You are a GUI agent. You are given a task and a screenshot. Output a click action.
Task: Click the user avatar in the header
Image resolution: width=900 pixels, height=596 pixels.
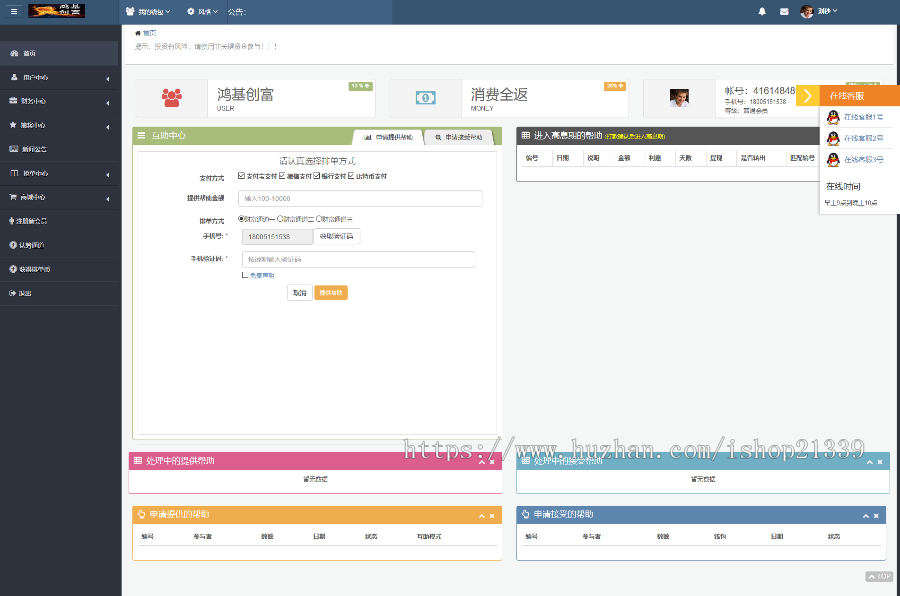[807, 11]
